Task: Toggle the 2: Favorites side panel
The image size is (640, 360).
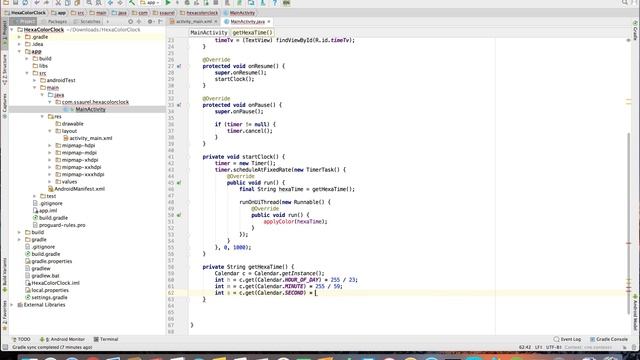Action: point(4,315)
